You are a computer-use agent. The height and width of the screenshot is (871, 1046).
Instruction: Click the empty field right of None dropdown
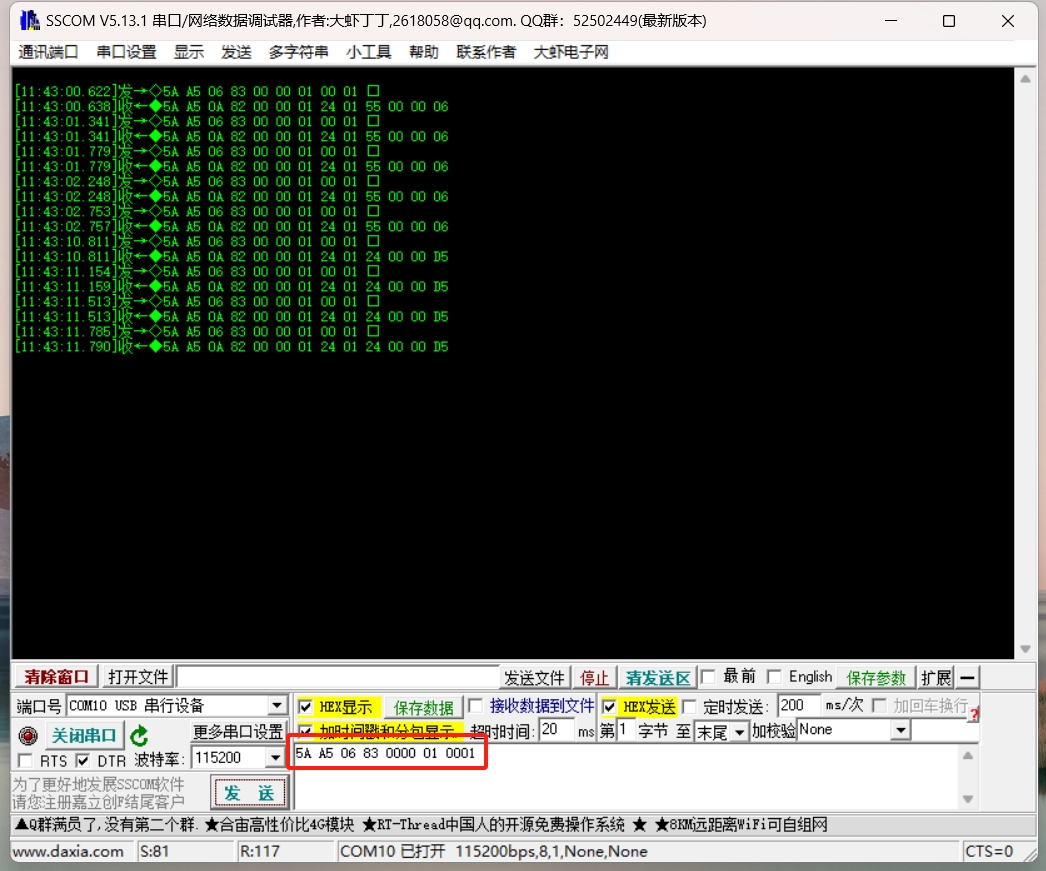pyautogui.click(x=945, y=730)
